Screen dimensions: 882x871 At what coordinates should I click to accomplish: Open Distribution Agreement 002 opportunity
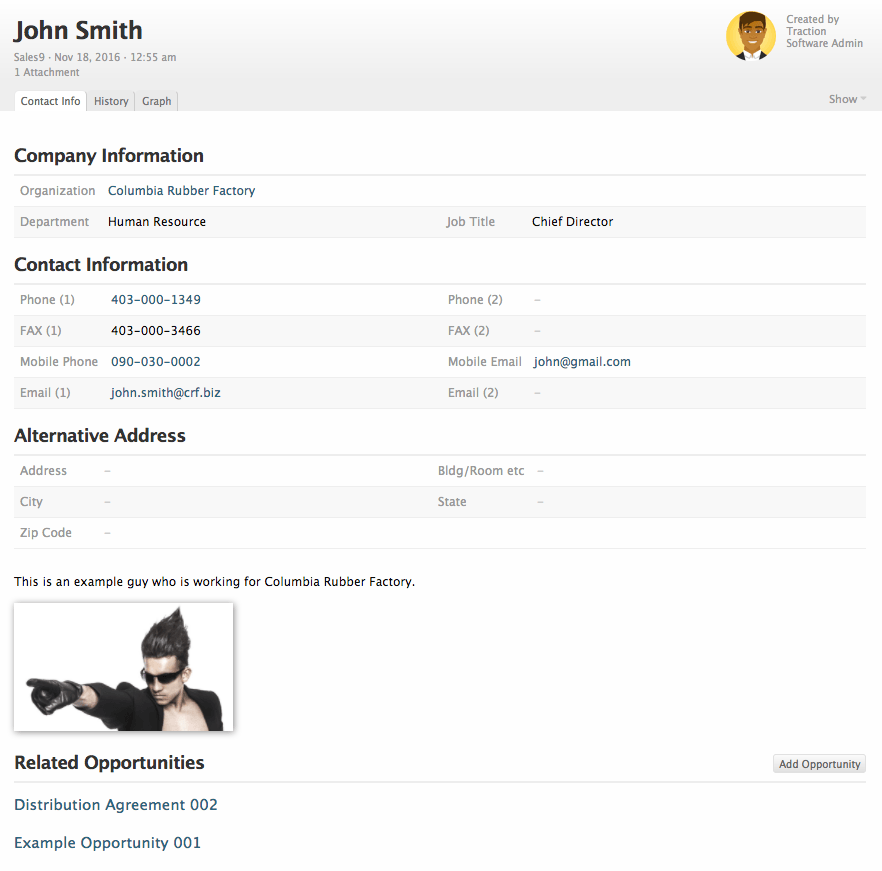tap(115, 805)
